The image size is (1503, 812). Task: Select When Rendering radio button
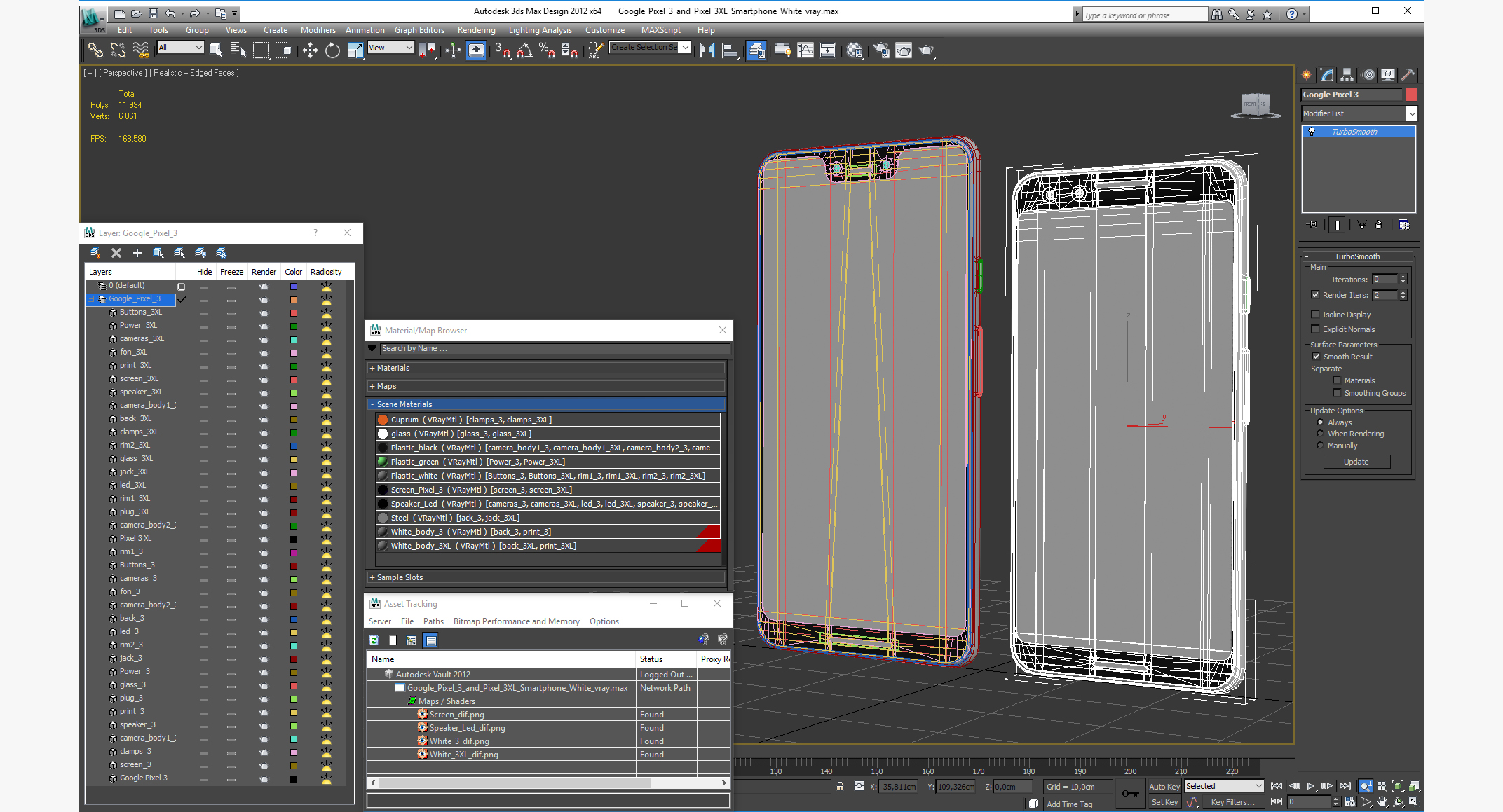pyautogui.click(x=1320, y=434)
